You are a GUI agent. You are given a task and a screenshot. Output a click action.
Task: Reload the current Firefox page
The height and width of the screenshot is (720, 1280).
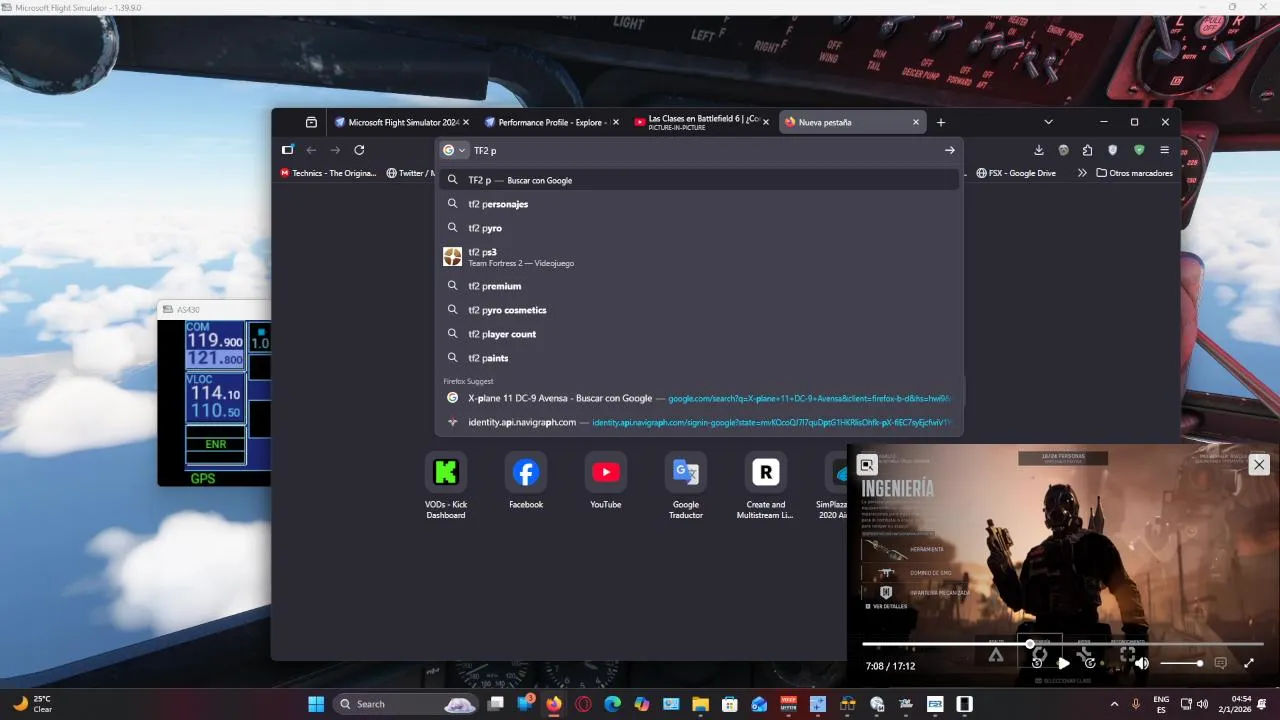click(x=359, y=150)
